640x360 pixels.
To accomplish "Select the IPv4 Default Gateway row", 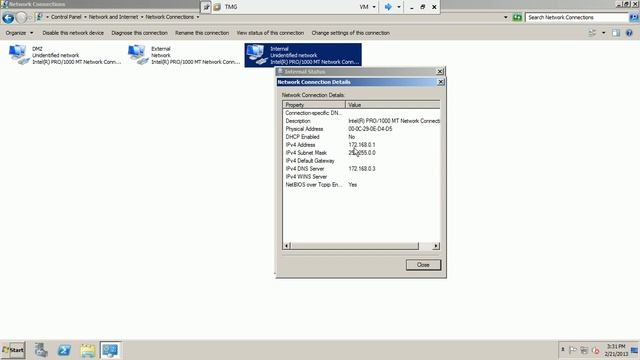I will point(361,161).
